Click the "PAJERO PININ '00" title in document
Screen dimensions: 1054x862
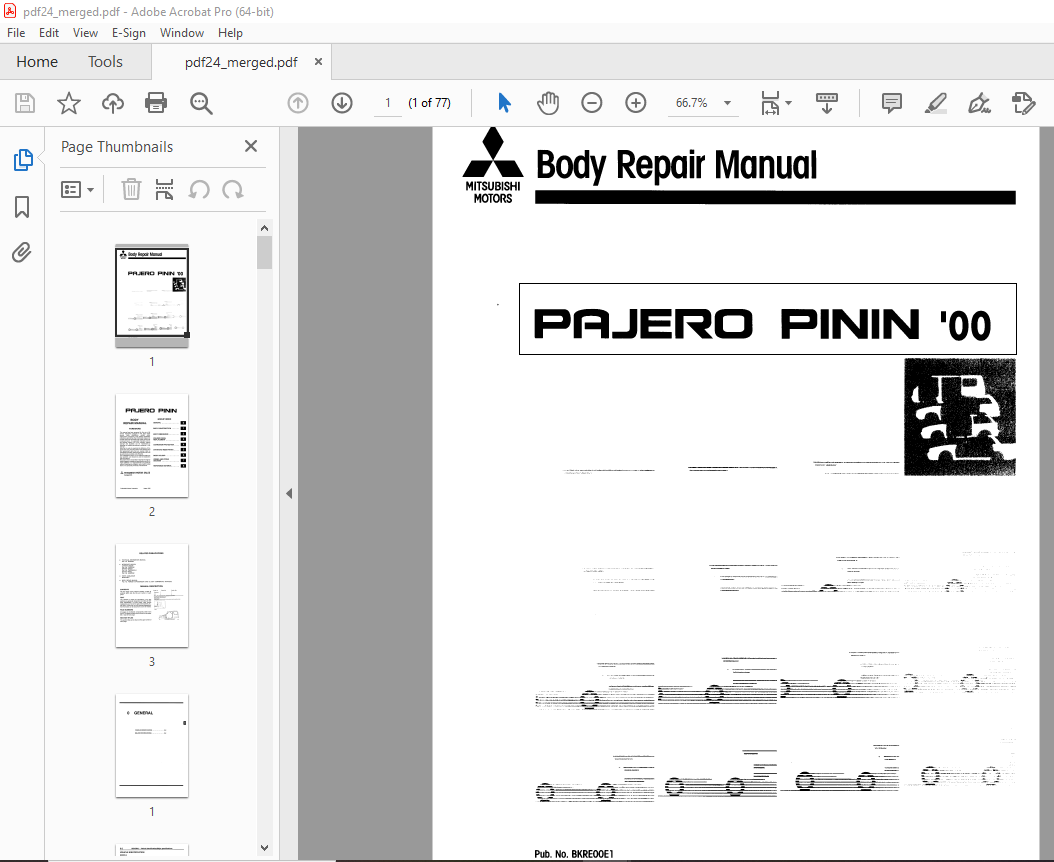click(762, 324)
